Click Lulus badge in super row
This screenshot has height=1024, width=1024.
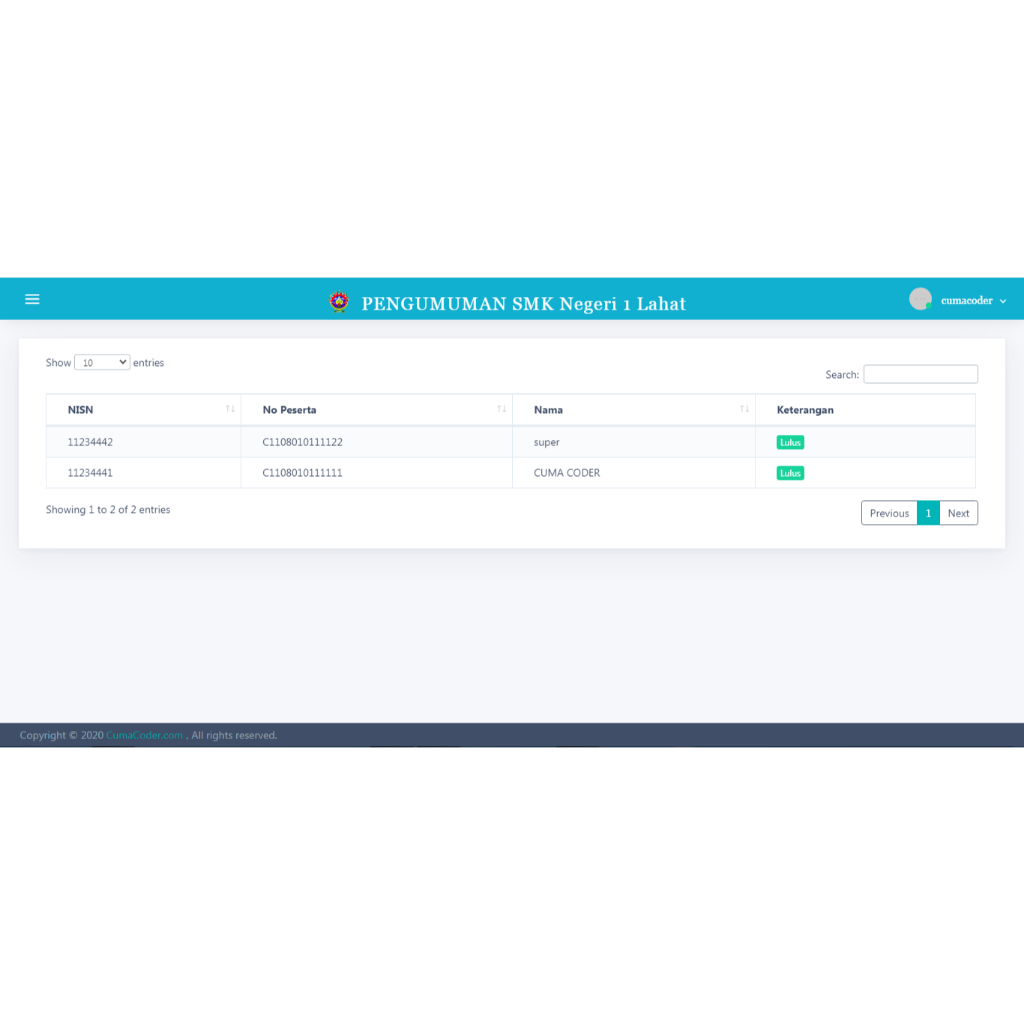[x=790, y=442]
